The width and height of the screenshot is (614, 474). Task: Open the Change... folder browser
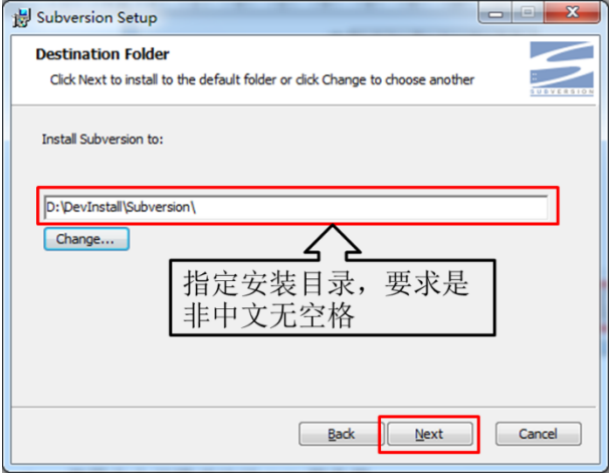[x=87, y=239]
